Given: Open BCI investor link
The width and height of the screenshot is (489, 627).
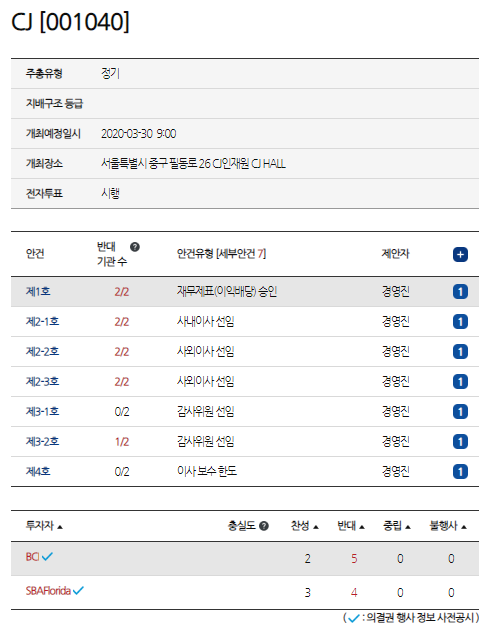Looking at the screenshot, I should pyautogui.click(x=32, y=557).
